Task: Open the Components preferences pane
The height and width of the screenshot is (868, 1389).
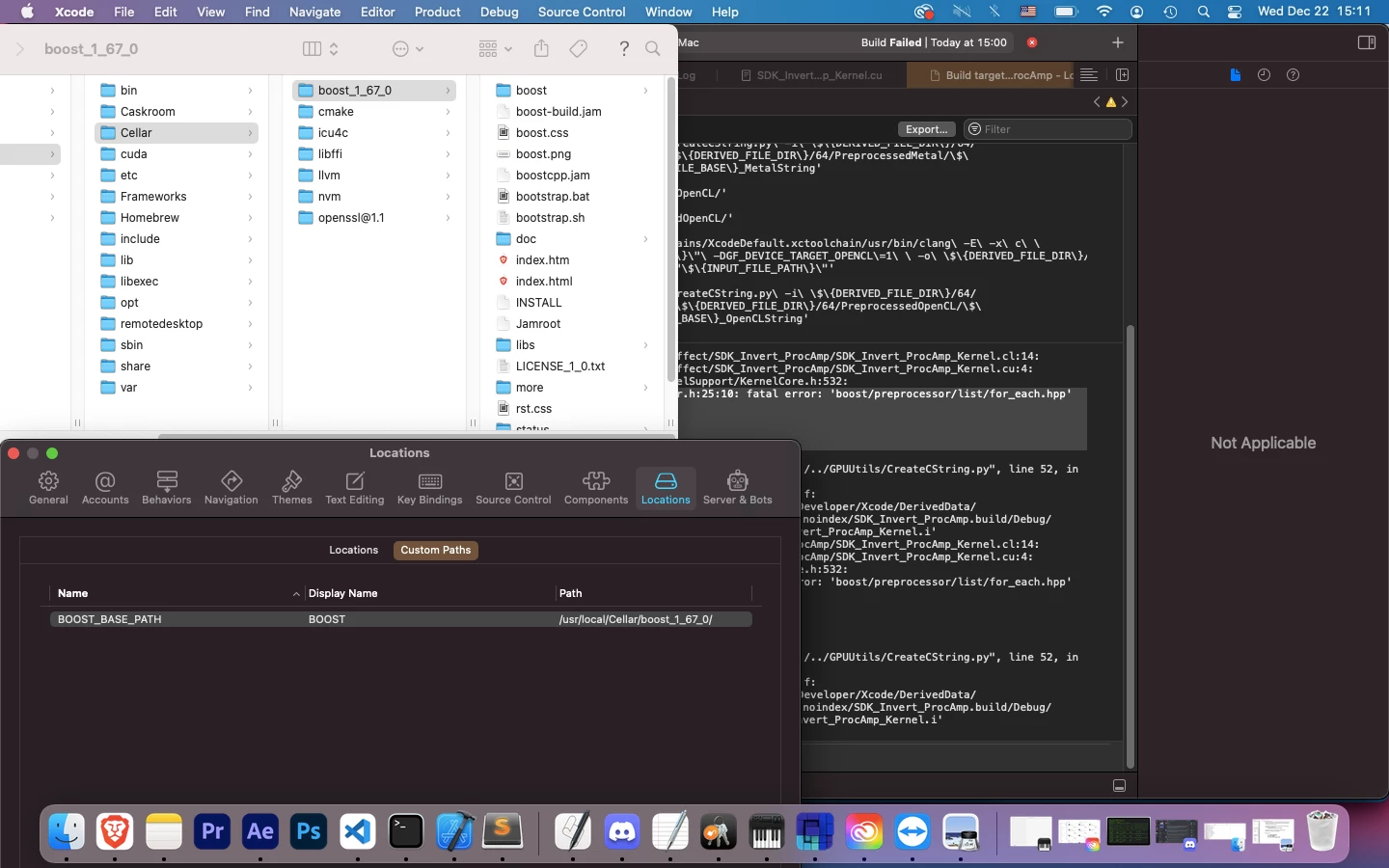Action: pyautogui.click(x=596, y=488)
